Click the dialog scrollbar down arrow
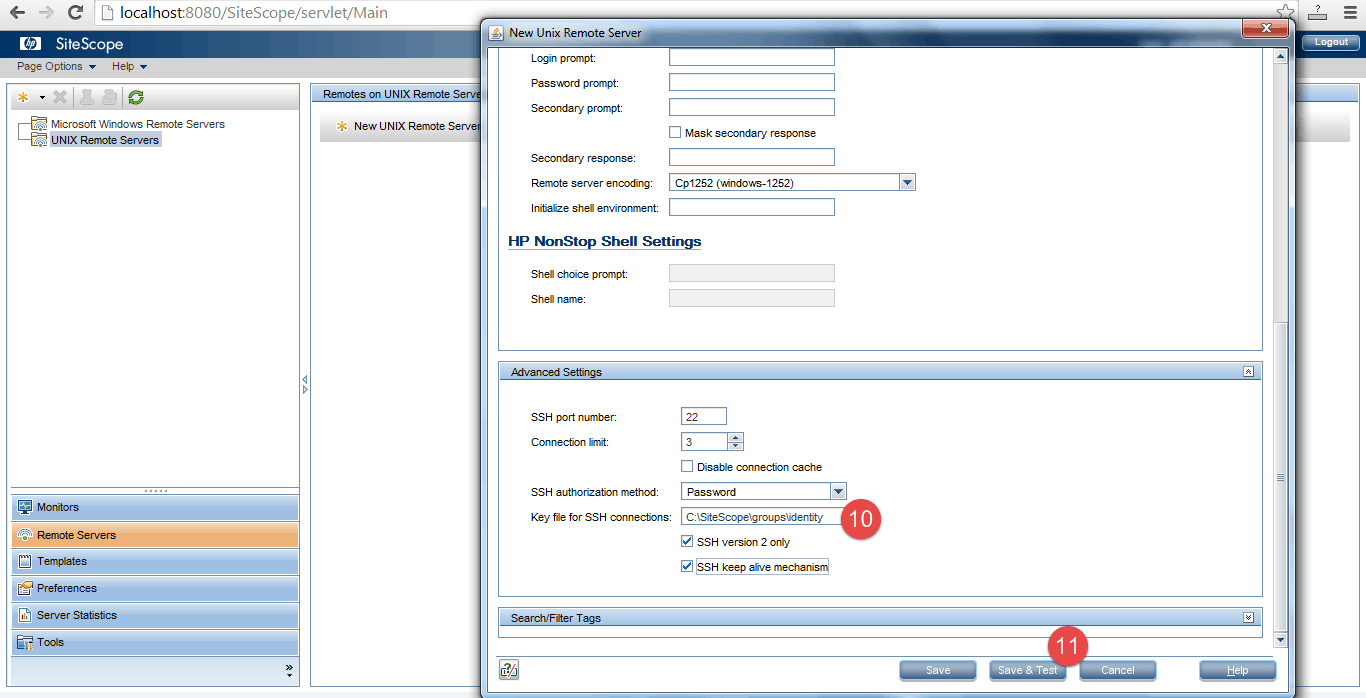The image size is (1366, 698). [1280, 640]
